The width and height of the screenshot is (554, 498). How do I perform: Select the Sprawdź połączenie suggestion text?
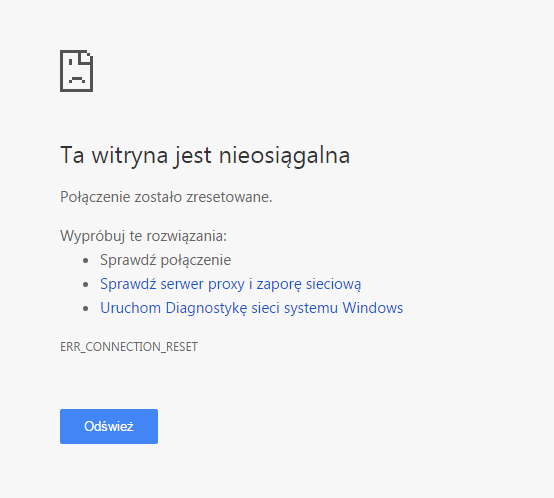click(165, 260)
